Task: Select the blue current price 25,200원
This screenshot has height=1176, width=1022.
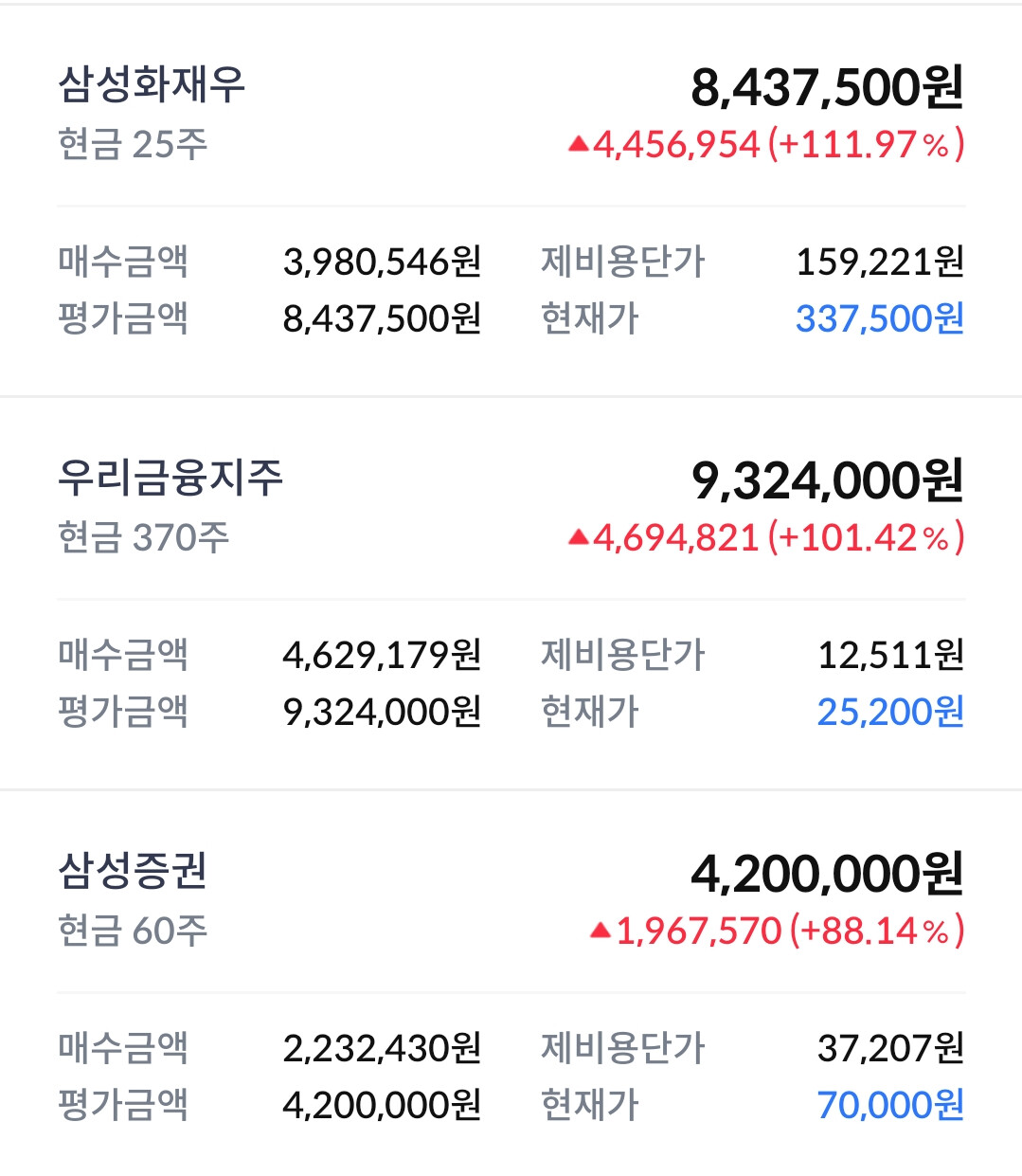Action: click(x=890, y=712)
